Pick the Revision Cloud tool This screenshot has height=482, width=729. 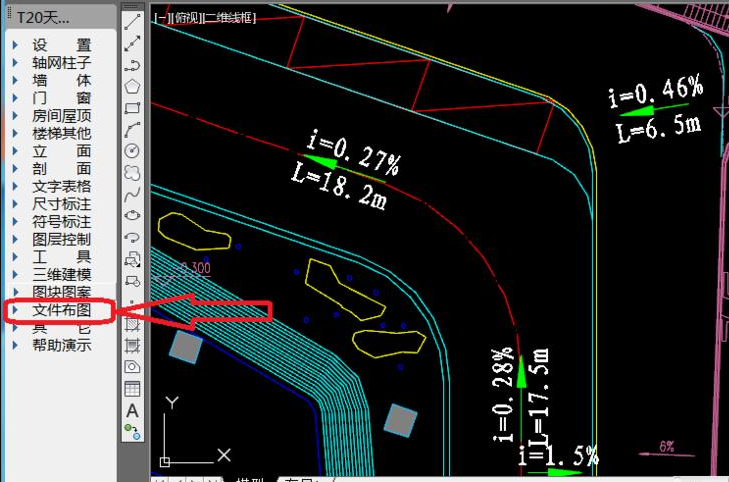coord(132,172)
